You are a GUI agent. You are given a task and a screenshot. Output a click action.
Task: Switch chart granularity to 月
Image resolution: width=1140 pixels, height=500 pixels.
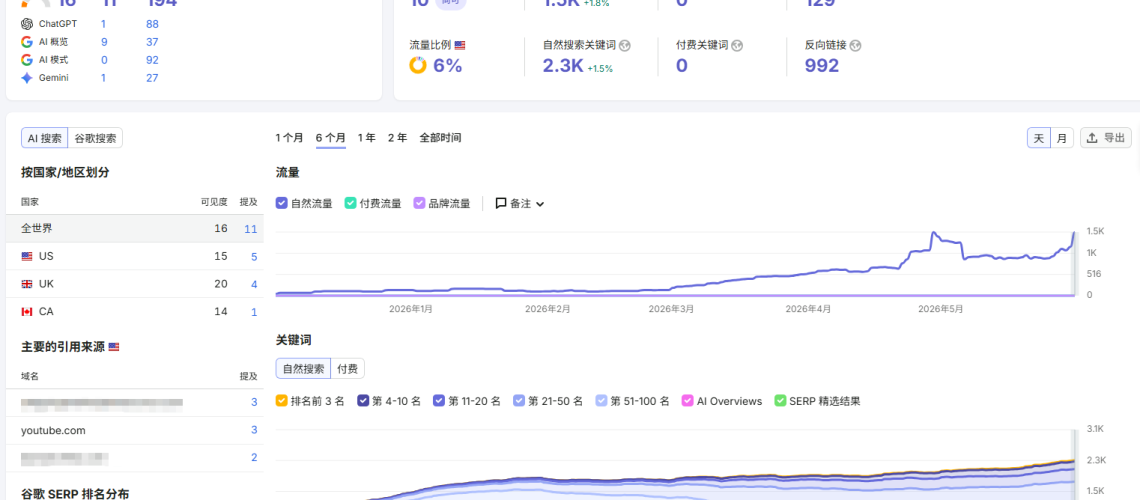[1062, 137]
